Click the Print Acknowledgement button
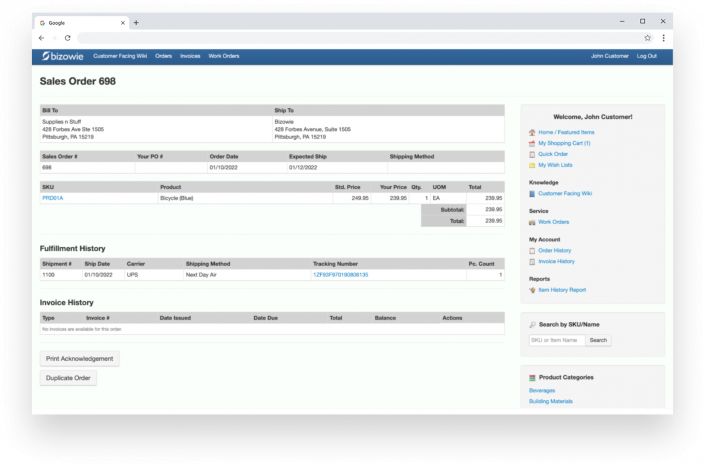This screenshot has width=705, height=465. (x=80, y=358)
